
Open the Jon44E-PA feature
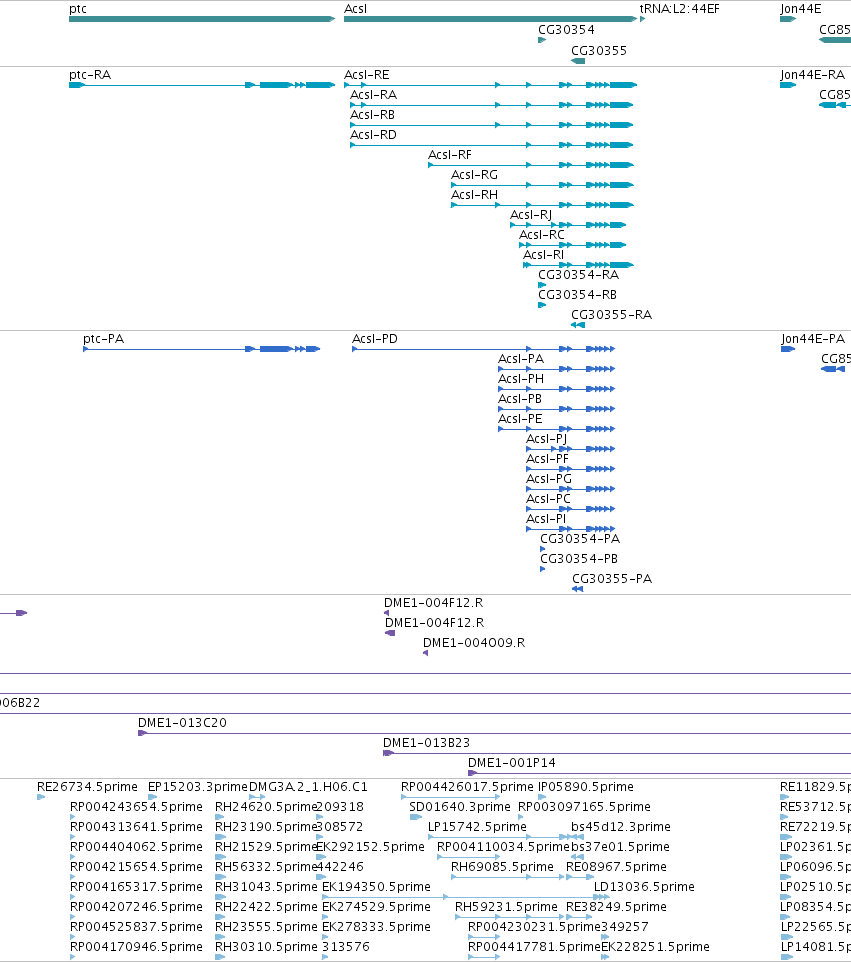(x=788, y=349)
